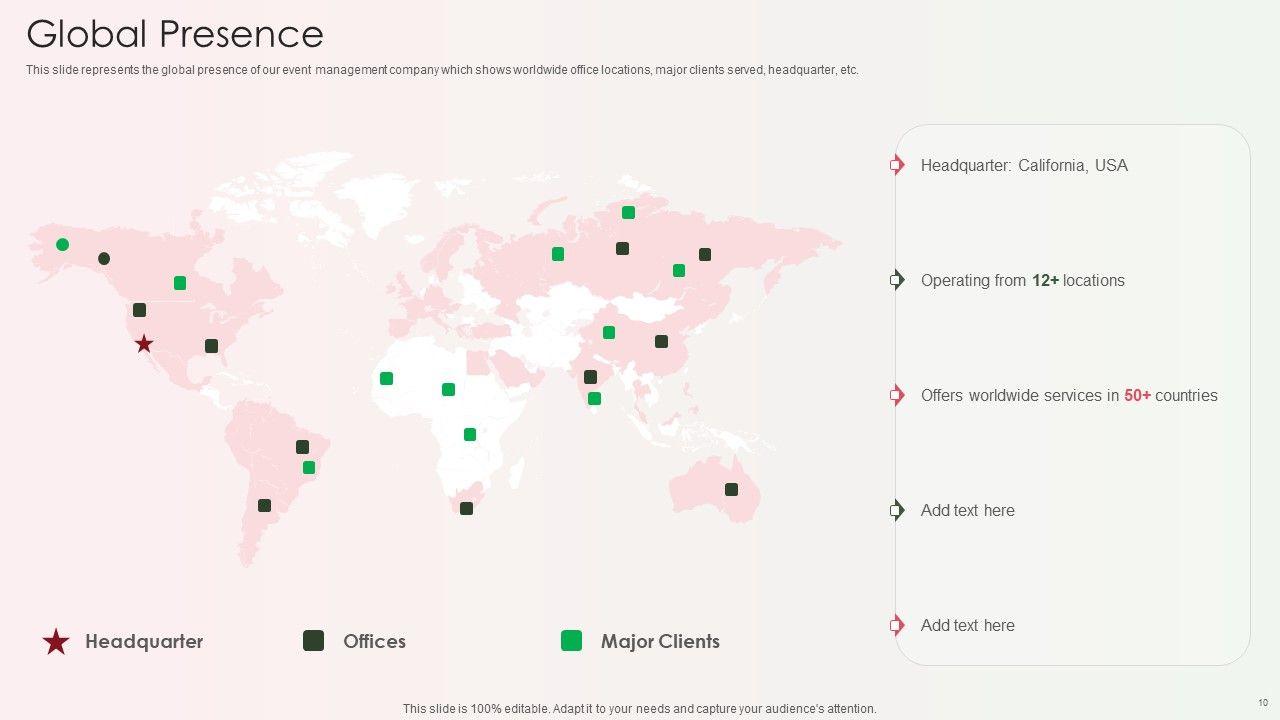Click the Operating from 12+ locations text
This screenshot has width=1280, height=720.
click(1022, 281)
